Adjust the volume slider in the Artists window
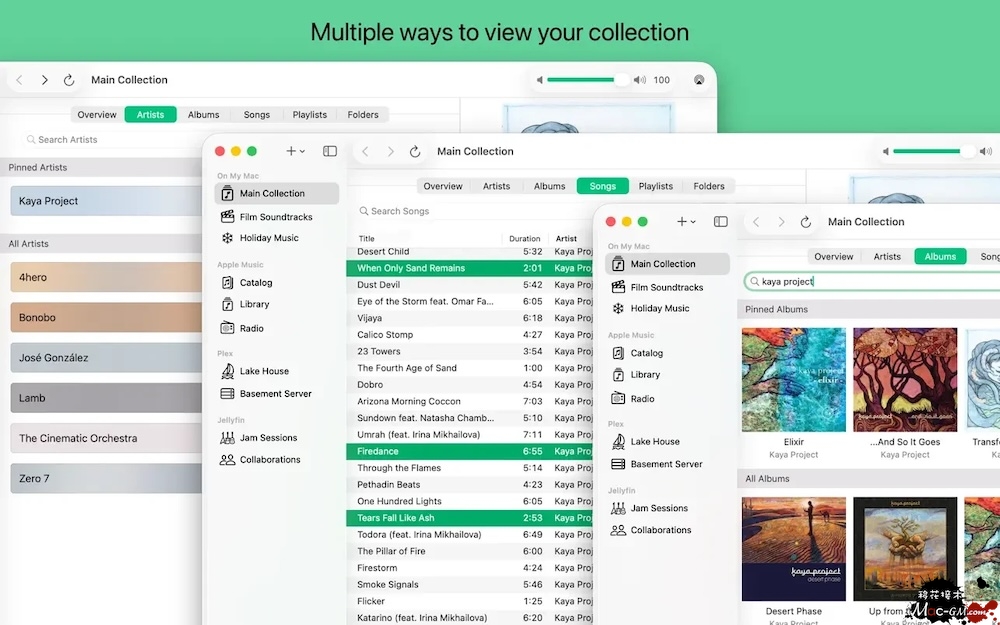1000x625 pixels. (587, 80)
